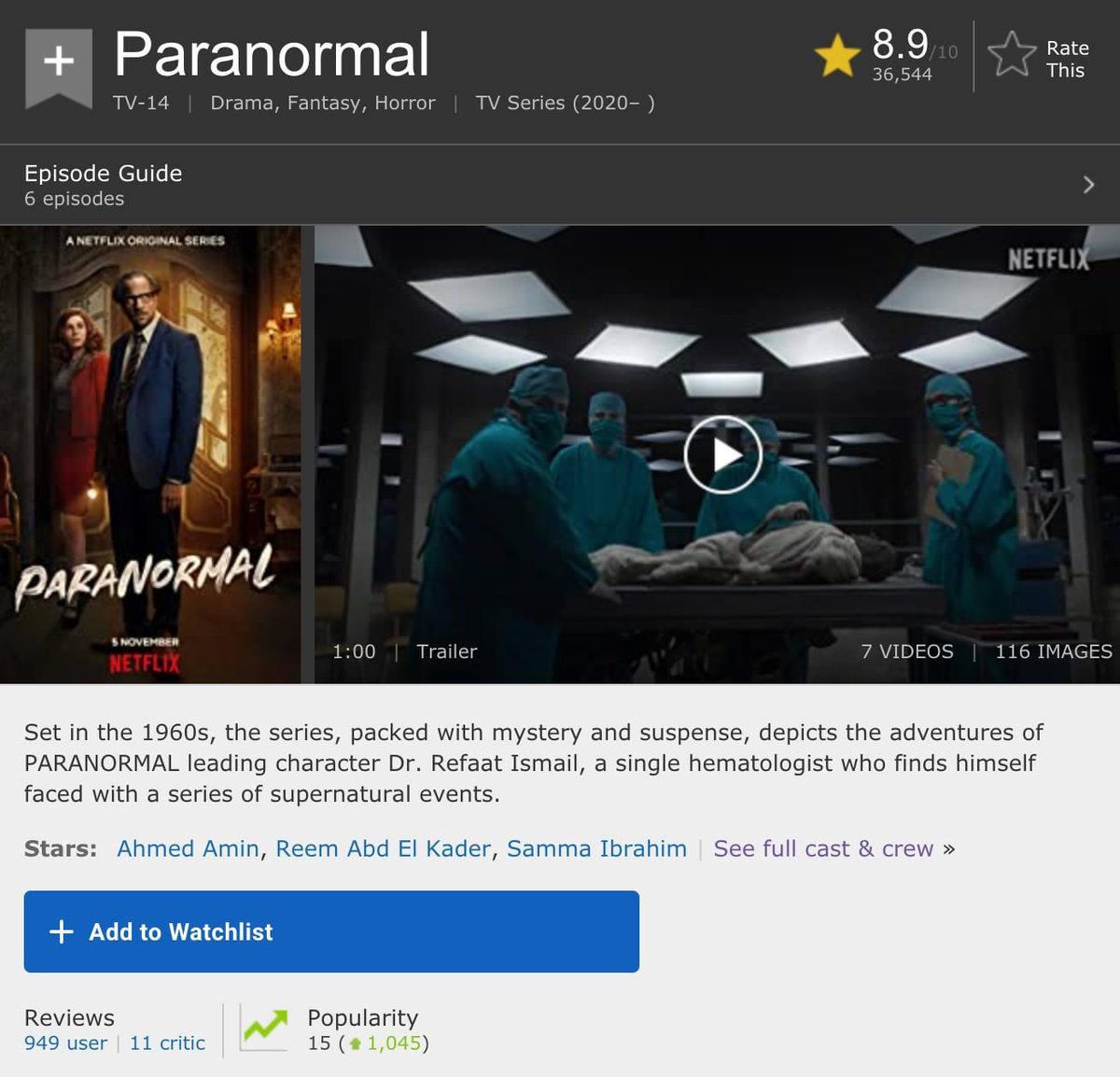The image size is (1120, 1077).
Task: Click the 8.9 rating score
Action: [x=901, y=44]
